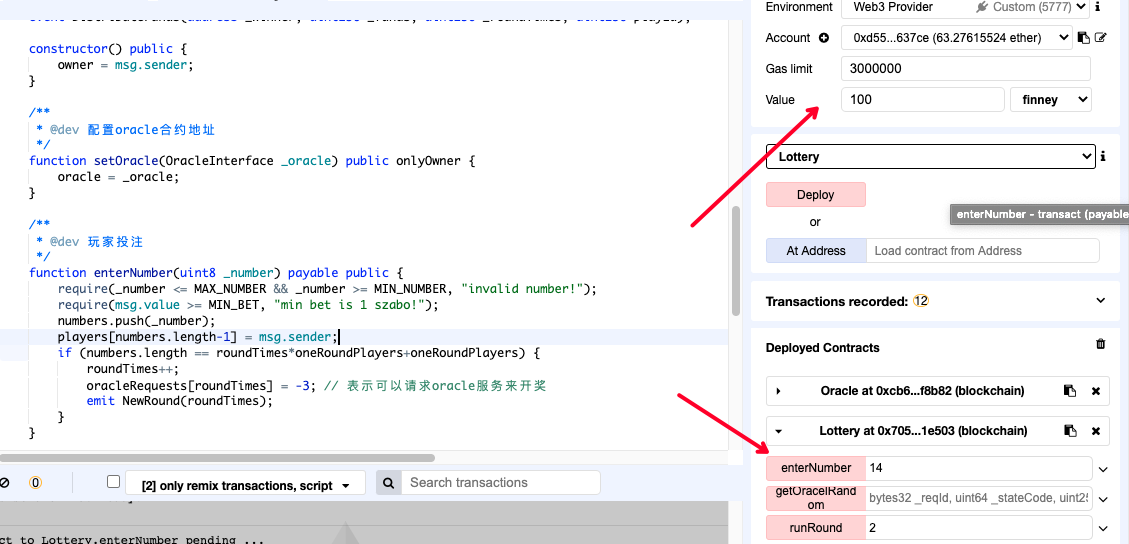
Task: Remove the Oracle deployed contract instance
Action: (x=1096, y=391)
